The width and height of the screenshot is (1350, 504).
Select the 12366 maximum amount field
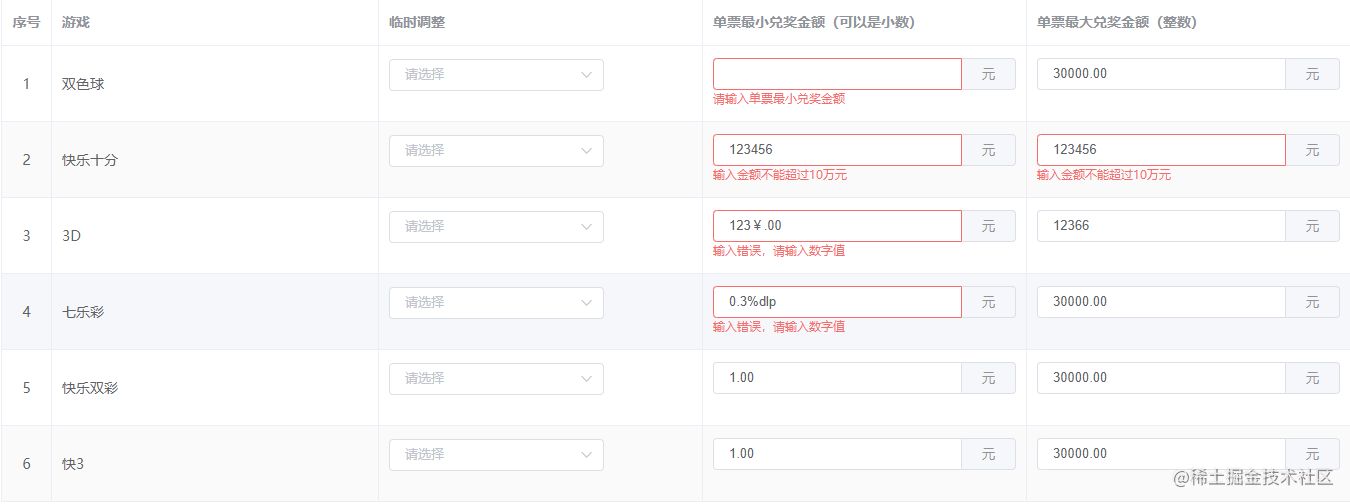click(1160, 227)
